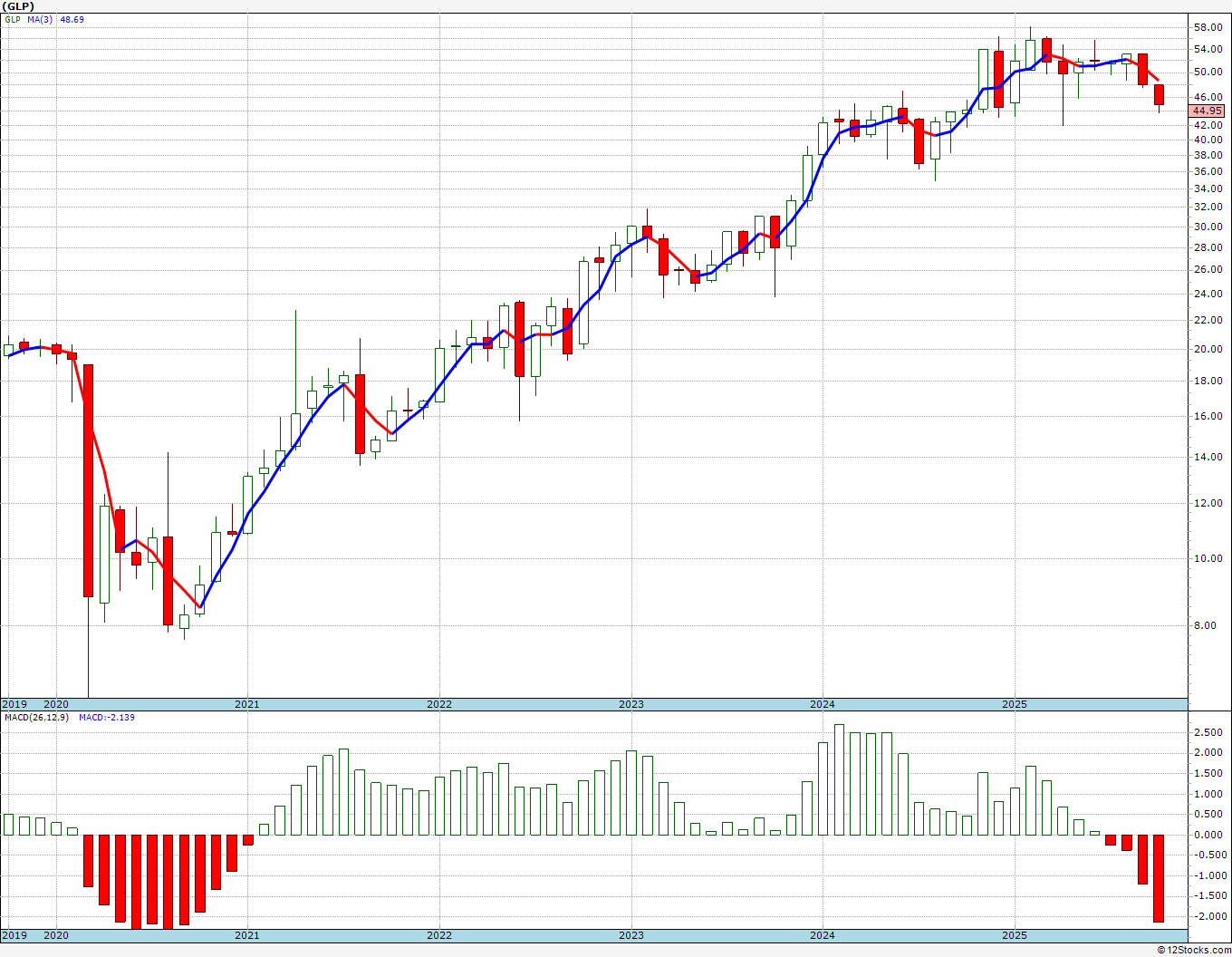
Task: Click the 30.00 price axis label
Action: pos(1208,227)
